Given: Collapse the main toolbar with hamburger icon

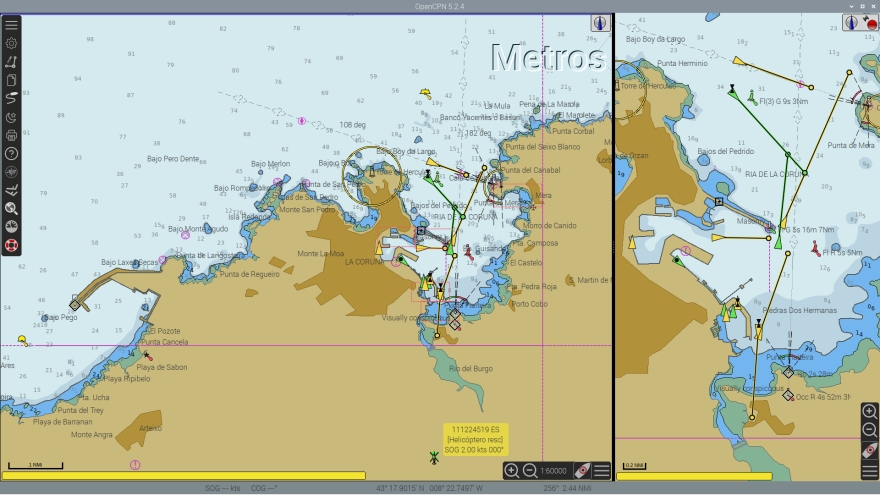Looking at the screenshot, I should (11, 25).
